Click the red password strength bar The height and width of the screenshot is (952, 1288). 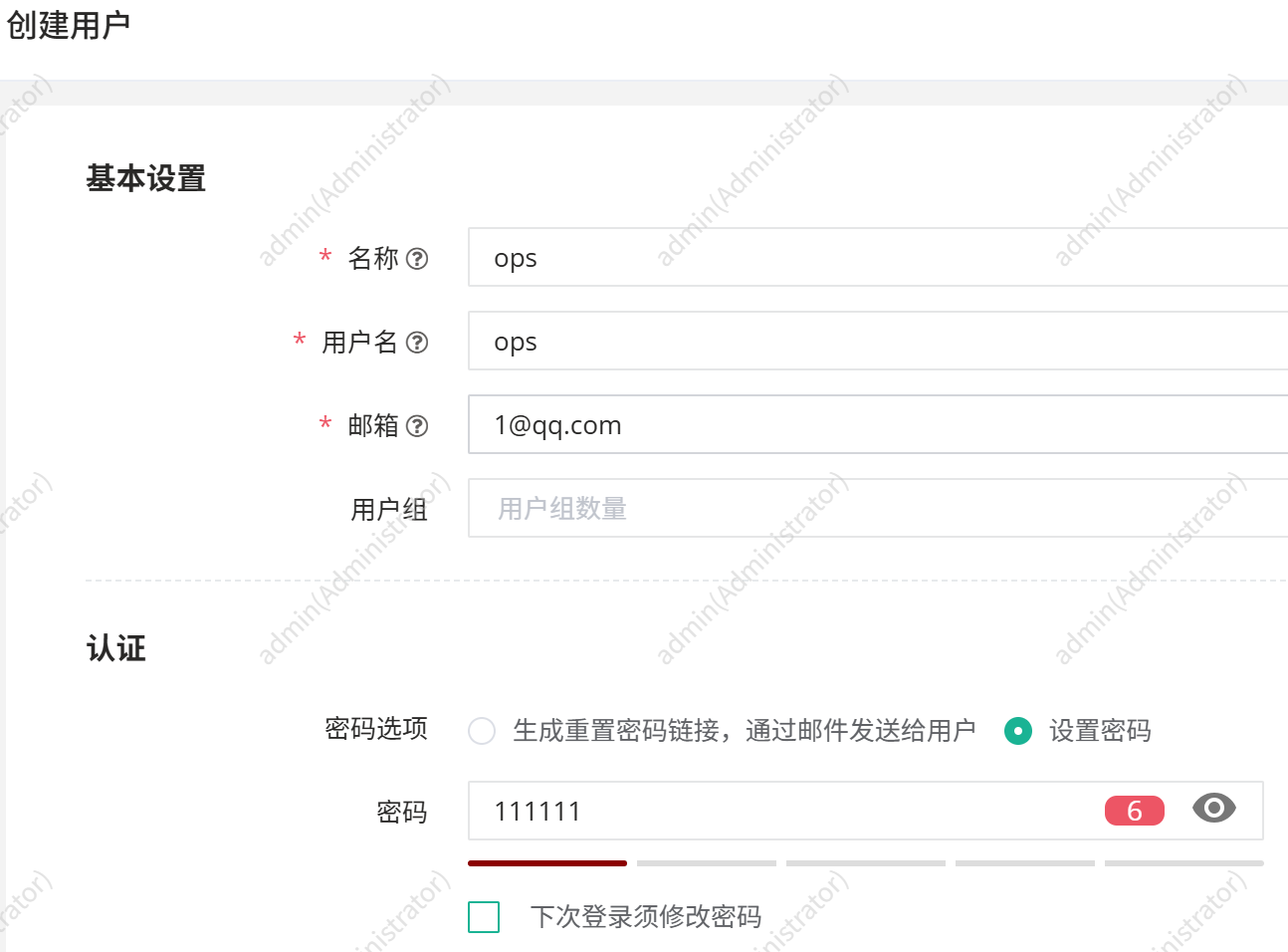[547, 863]
